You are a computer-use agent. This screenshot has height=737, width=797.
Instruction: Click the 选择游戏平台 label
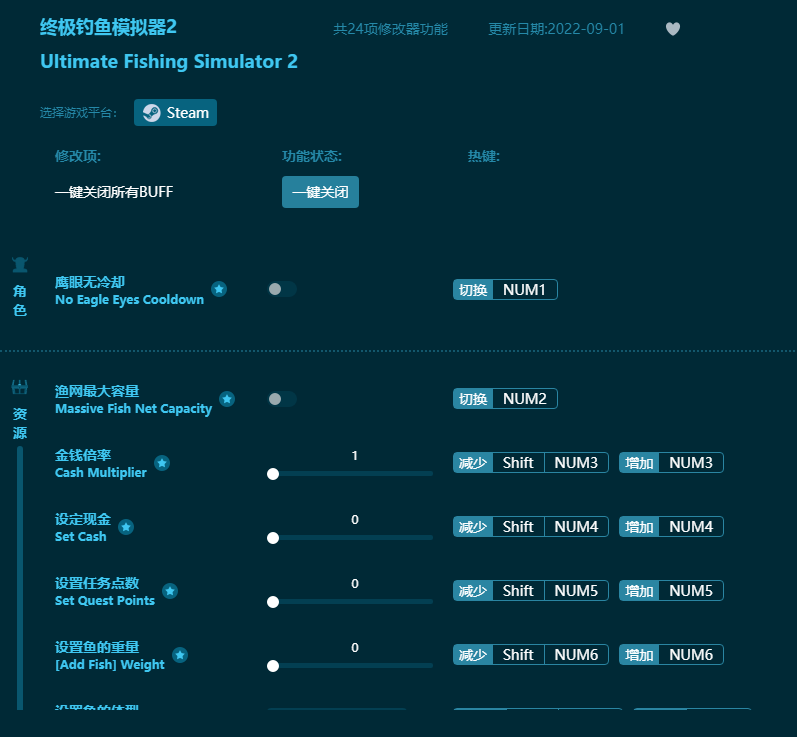click(78, 112)
